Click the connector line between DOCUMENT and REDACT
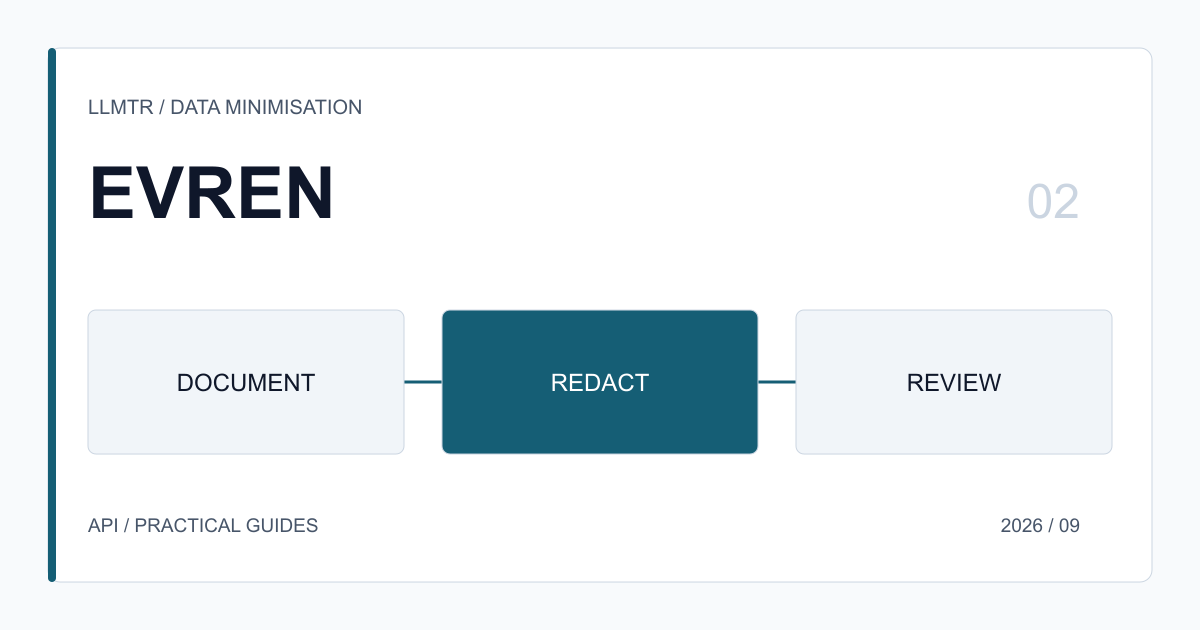 tap(423, 382)
